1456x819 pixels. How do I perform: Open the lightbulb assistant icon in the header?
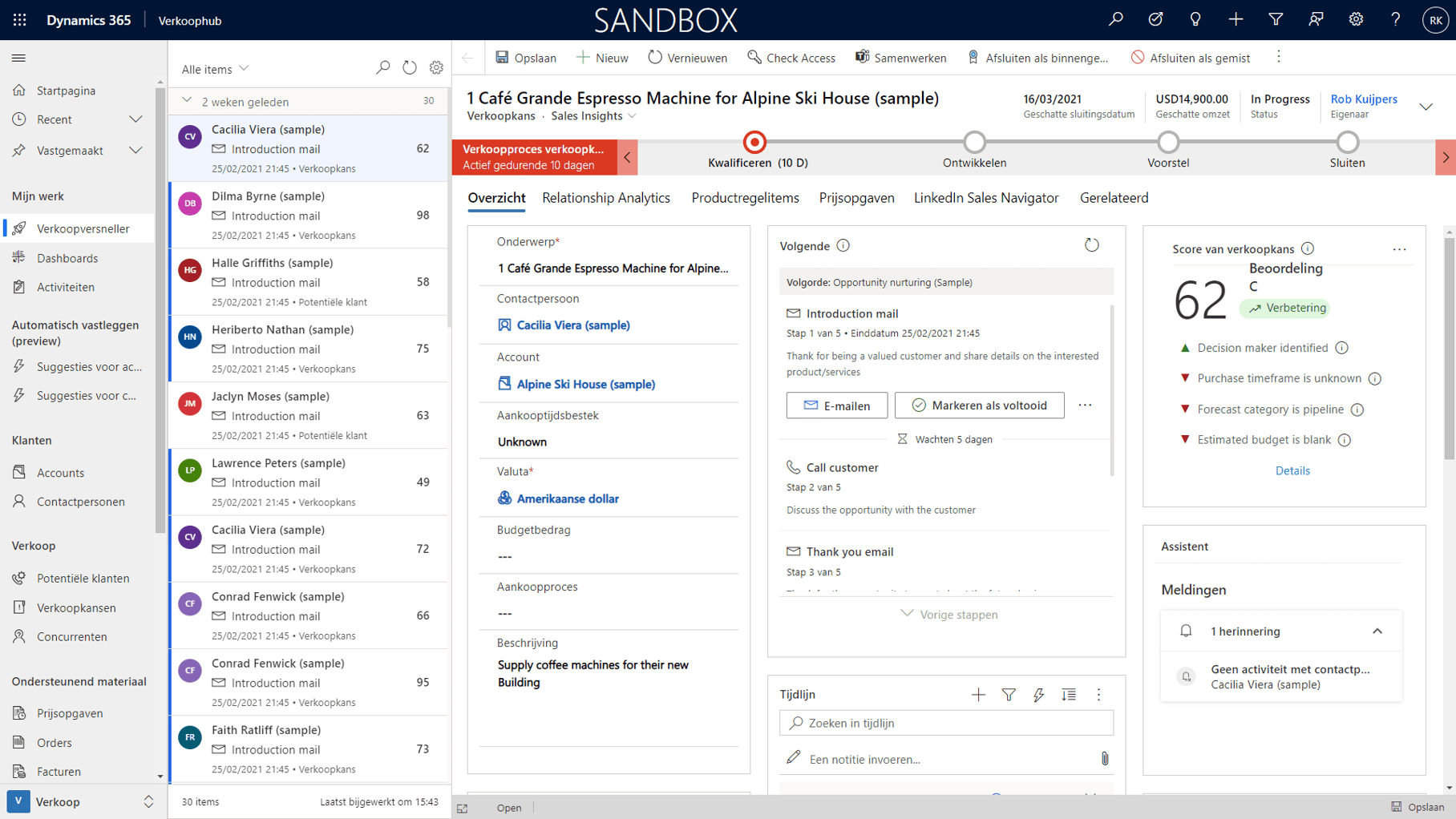tap(1195, 19)
